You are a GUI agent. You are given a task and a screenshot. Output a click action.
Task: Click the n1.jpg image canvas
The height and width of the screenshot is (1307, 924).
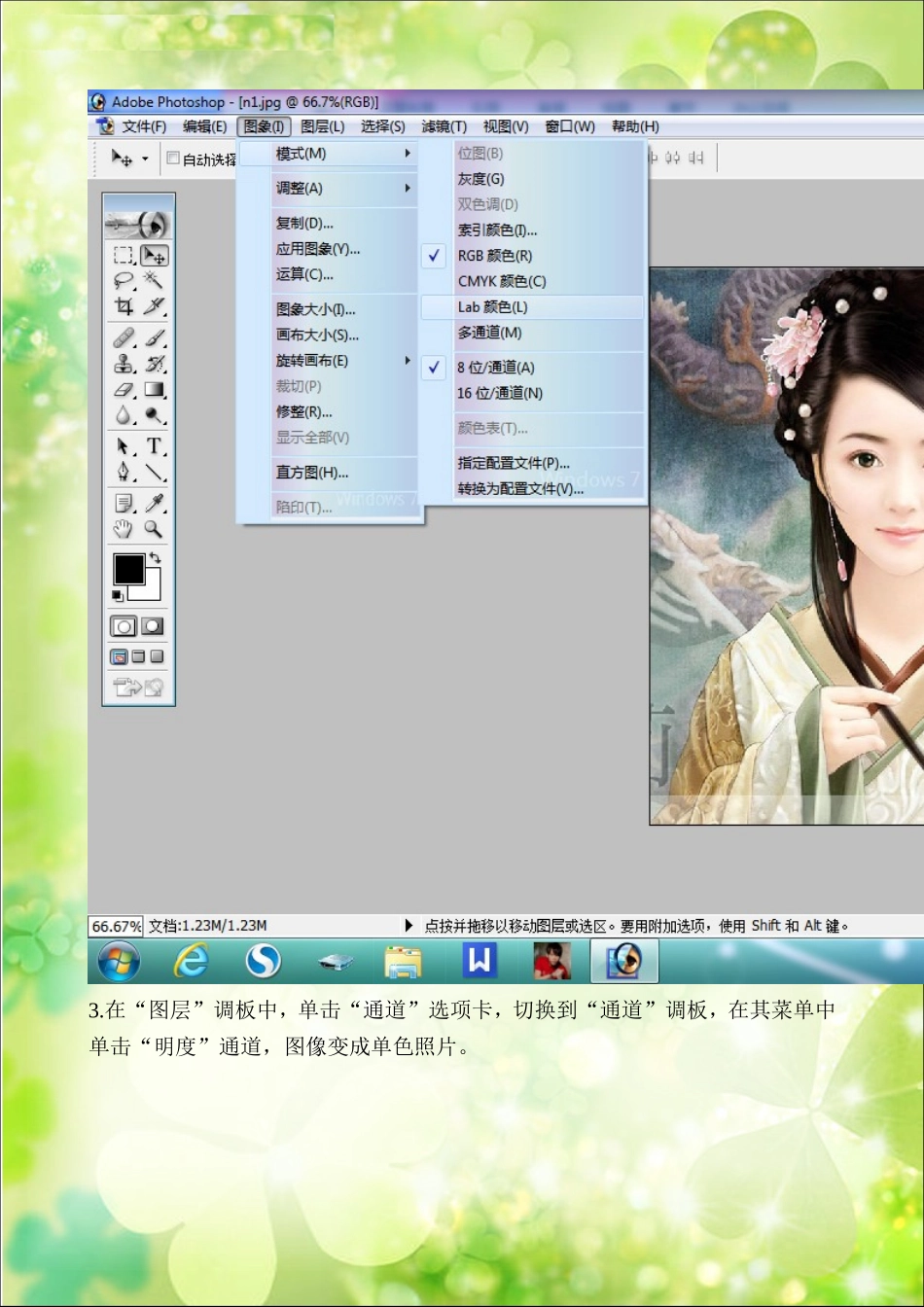tap(786, 547)
